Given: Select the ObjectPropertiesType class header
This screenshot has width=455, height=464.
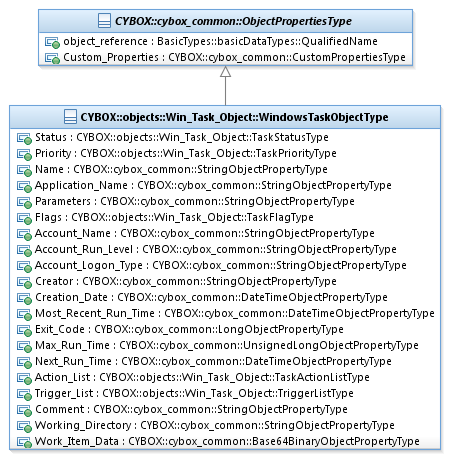Looking at the screenshot, I should 226,21.
